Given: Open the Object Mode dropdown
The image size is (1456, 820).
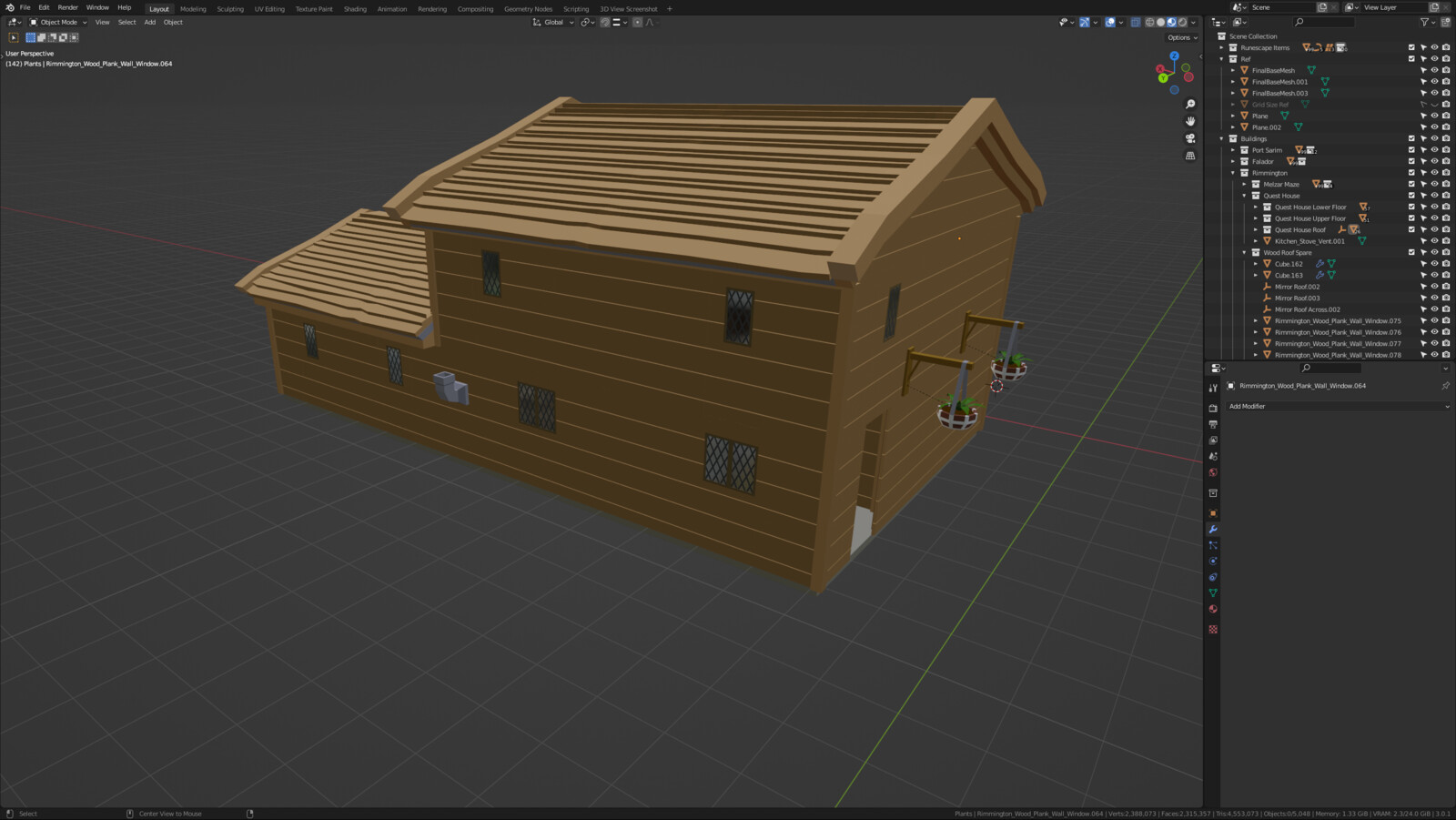Looking at the screenshot, I should coord(58,22).
